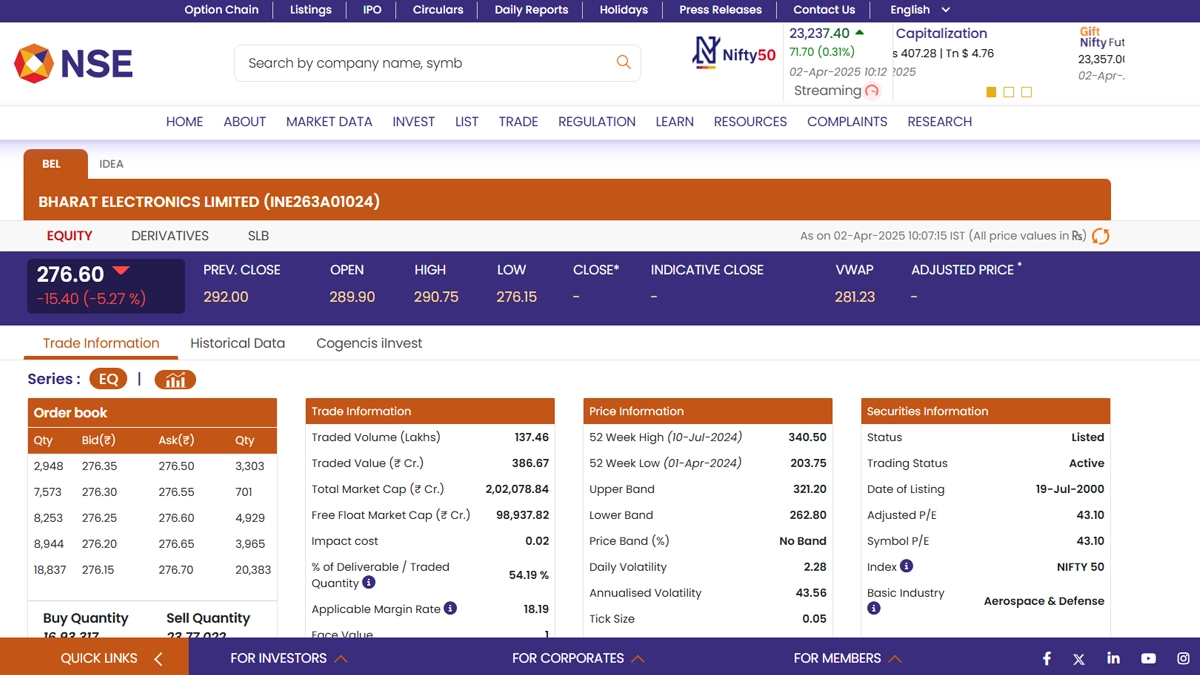Click info icon next to Index
1200x675 pixels.
click(906, 566)
